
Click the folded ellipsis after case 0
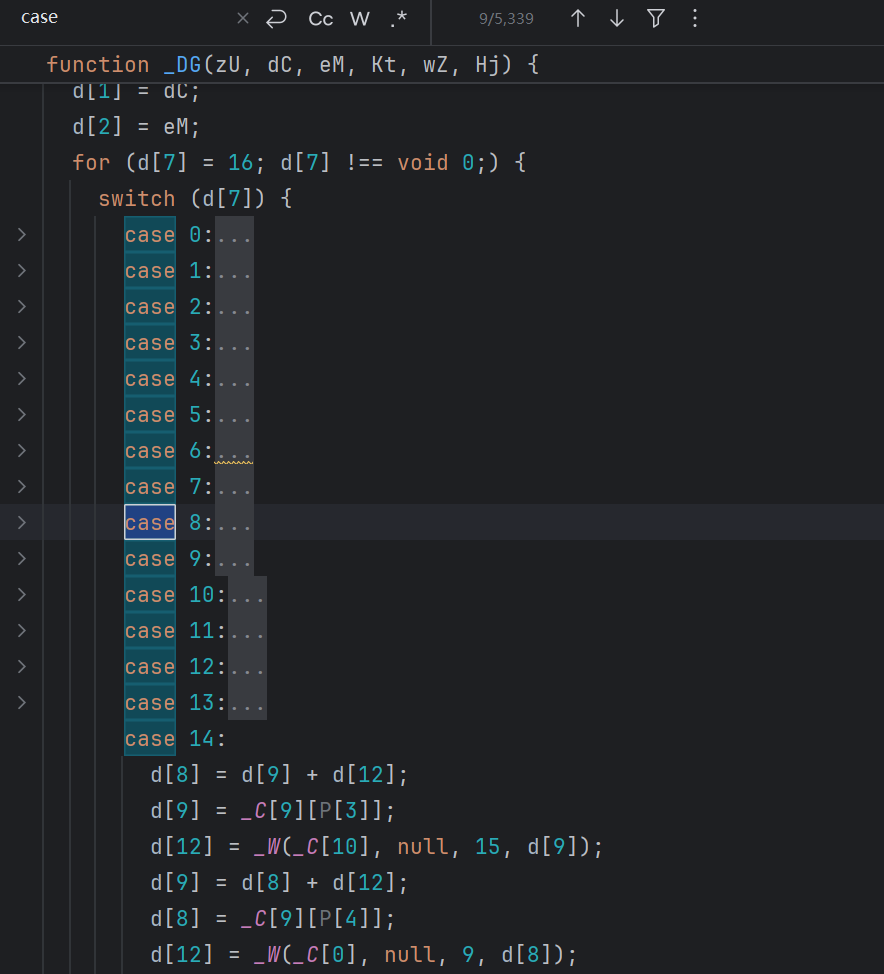pos(234,235)
